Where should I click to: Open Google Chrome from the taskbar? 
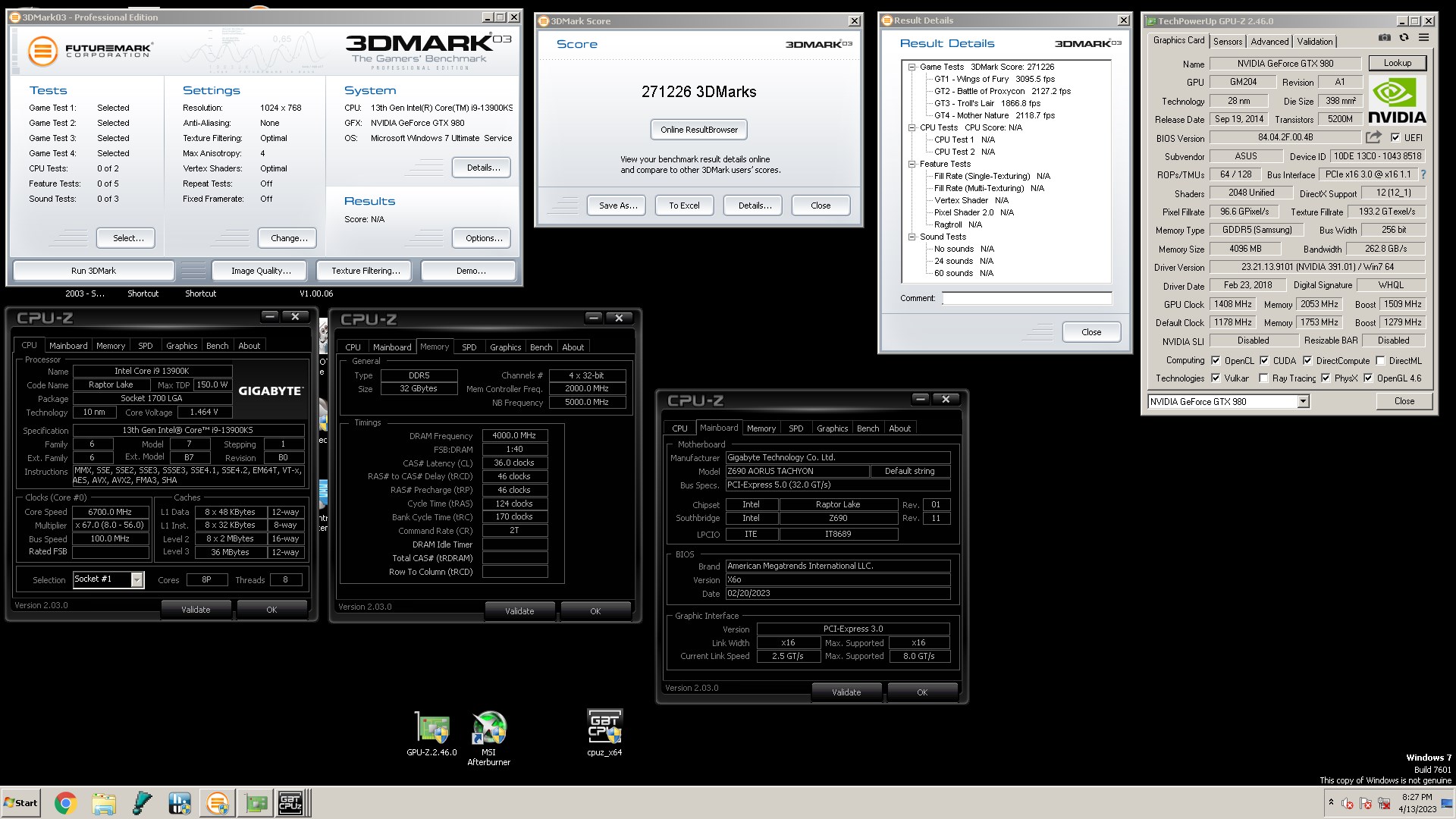pos(65,803)
